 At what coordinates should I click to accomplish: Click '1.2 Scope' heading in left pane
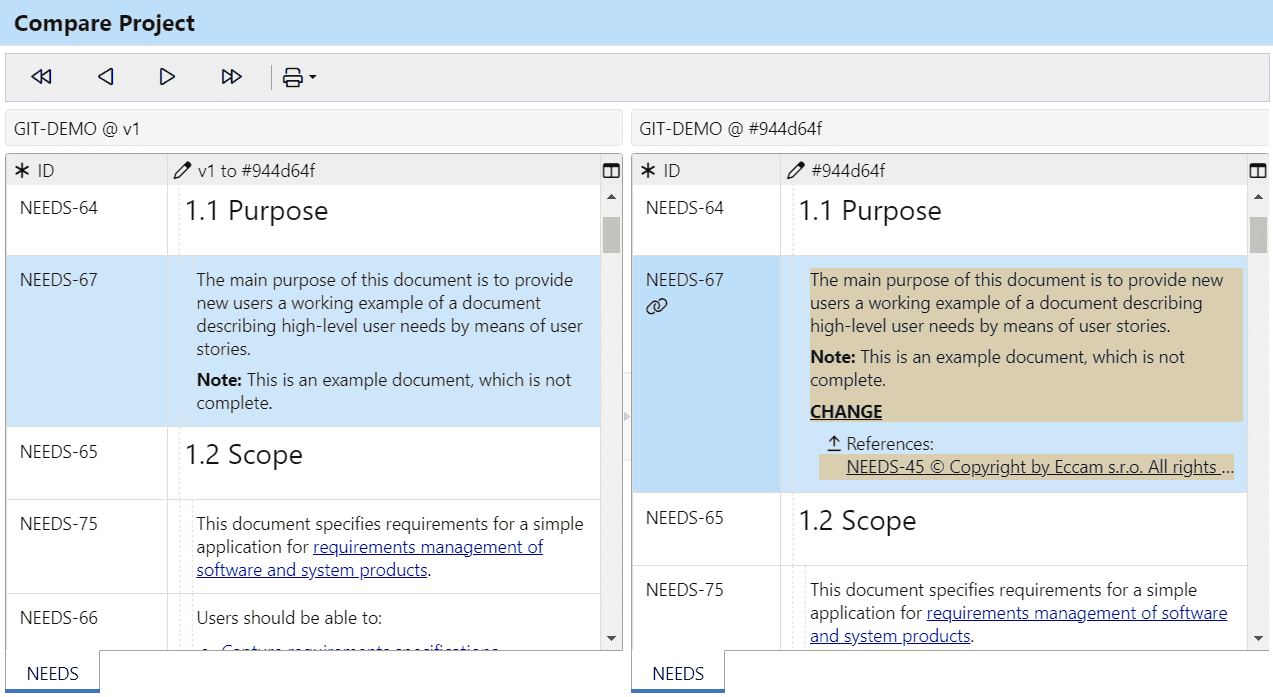tap(243, 455)
